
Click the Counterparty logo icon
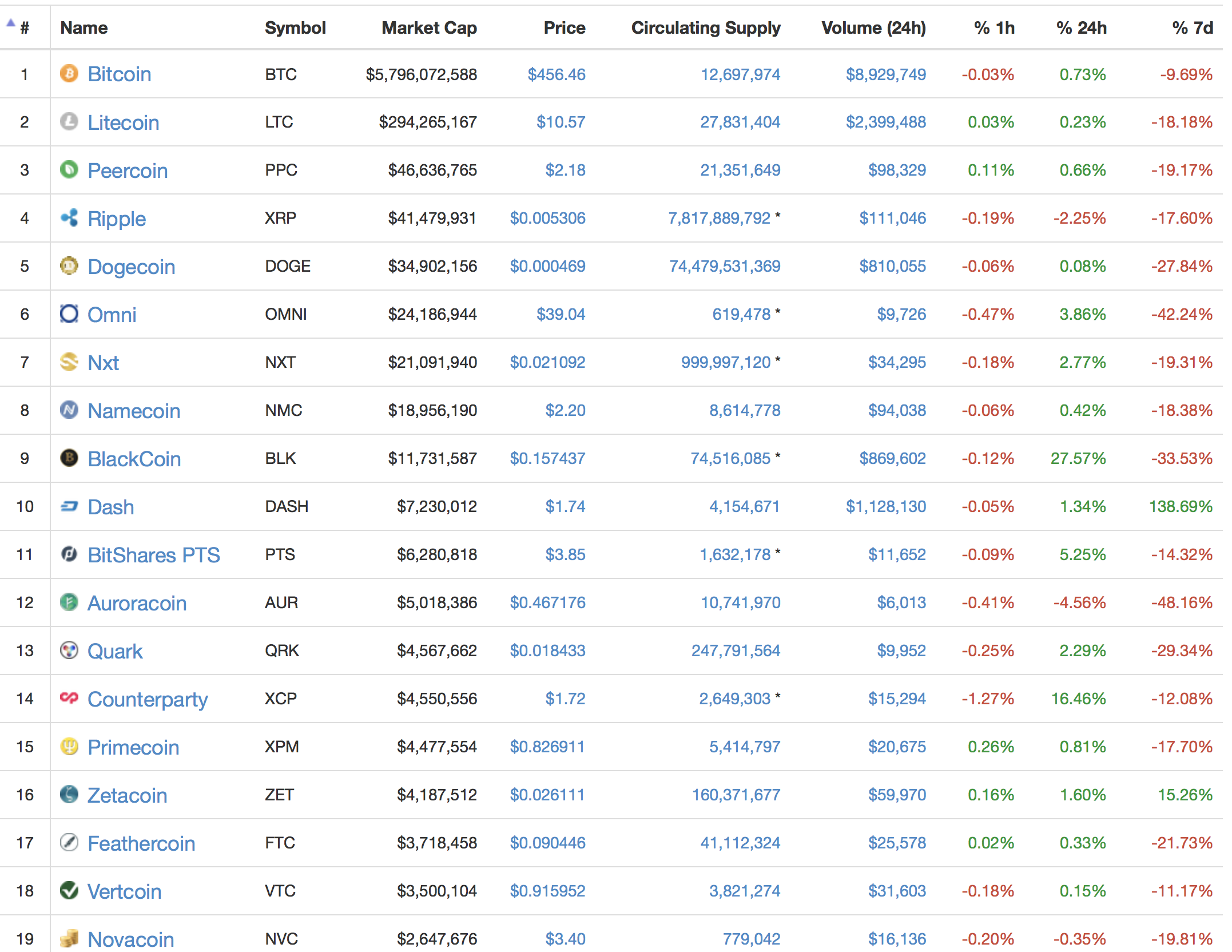[69, 698]
